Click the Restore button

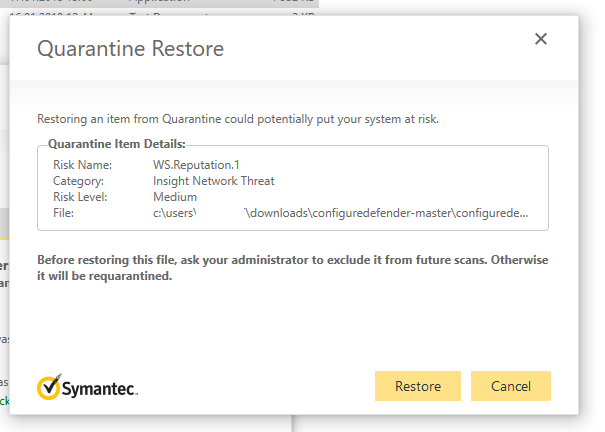coord(417,386)
